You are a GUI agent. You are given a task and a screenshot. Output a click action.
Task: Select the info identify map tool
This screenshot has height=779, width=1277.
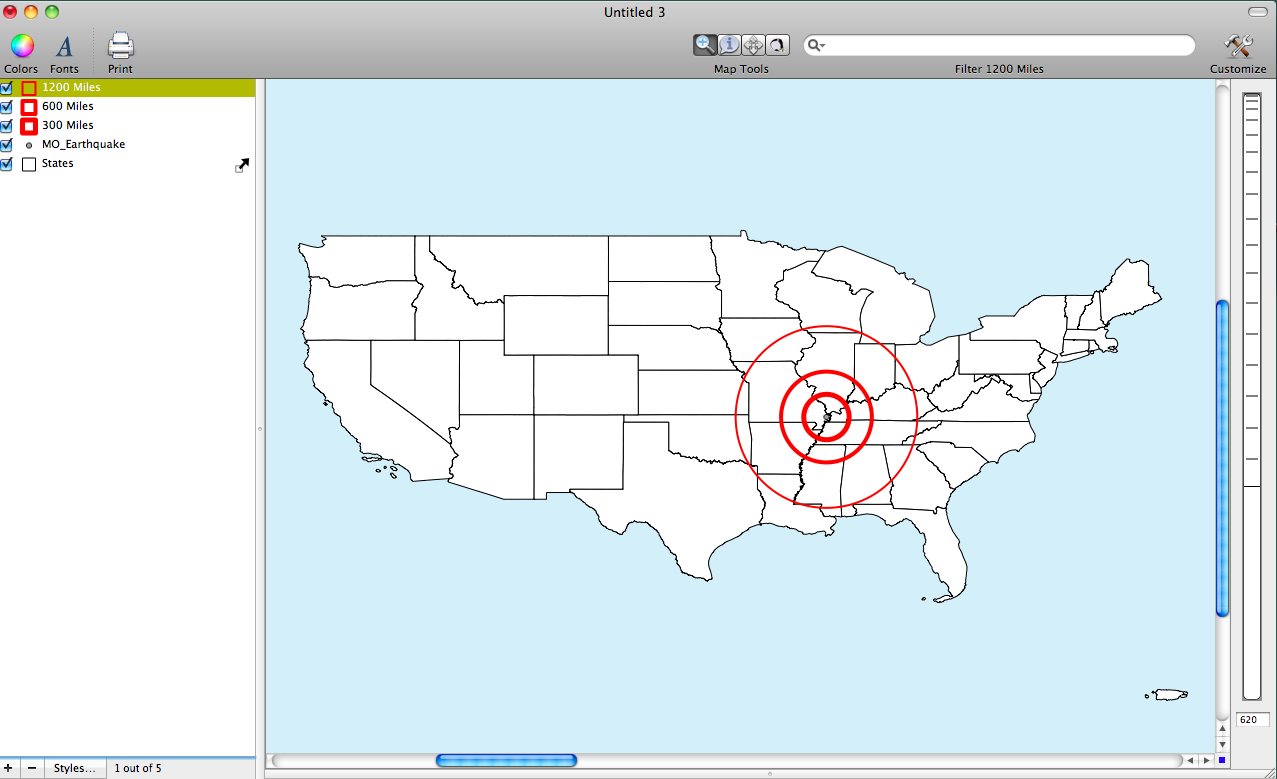(x=729, y=45)
